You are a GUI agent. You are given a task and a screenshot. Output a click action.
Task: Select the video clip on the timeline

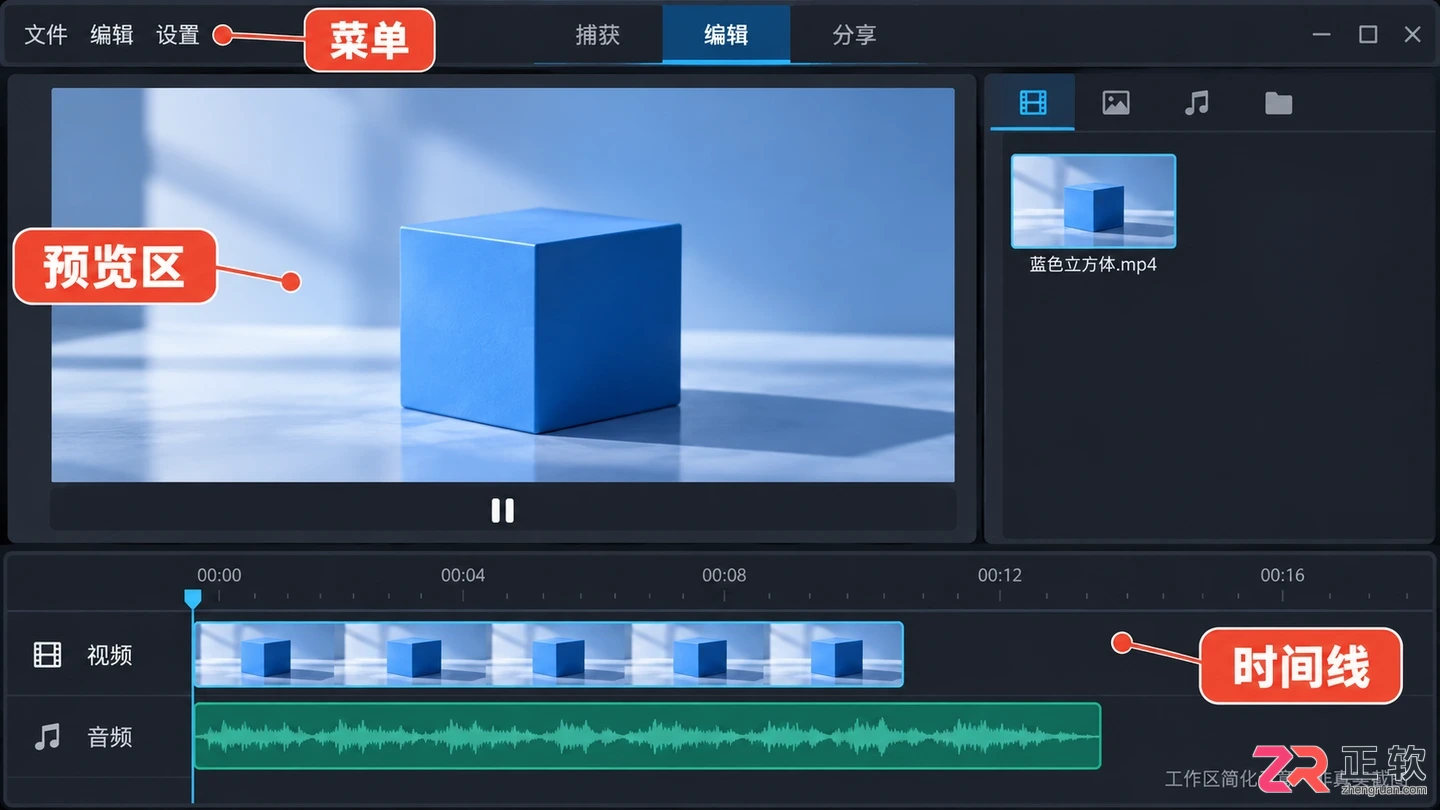click(548, 654)
